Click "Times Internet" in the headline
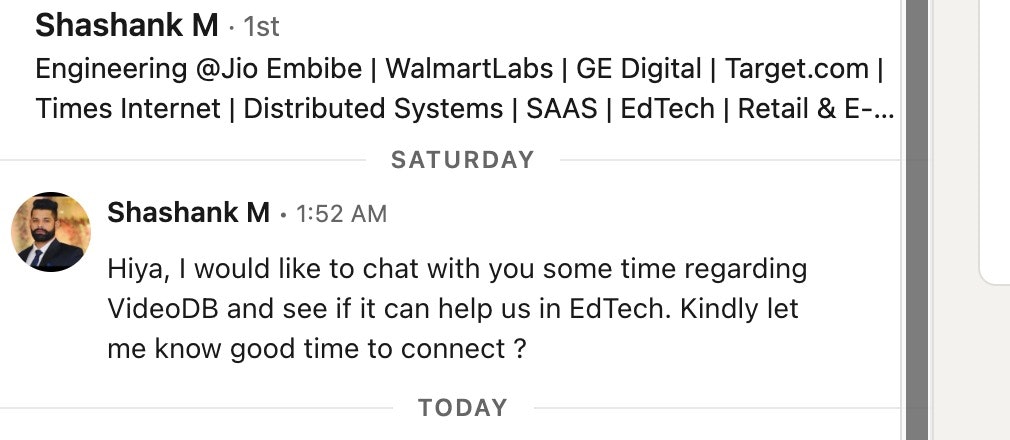Image resolution: width=1010 pixels, height=440 pixels. point(128,108)
